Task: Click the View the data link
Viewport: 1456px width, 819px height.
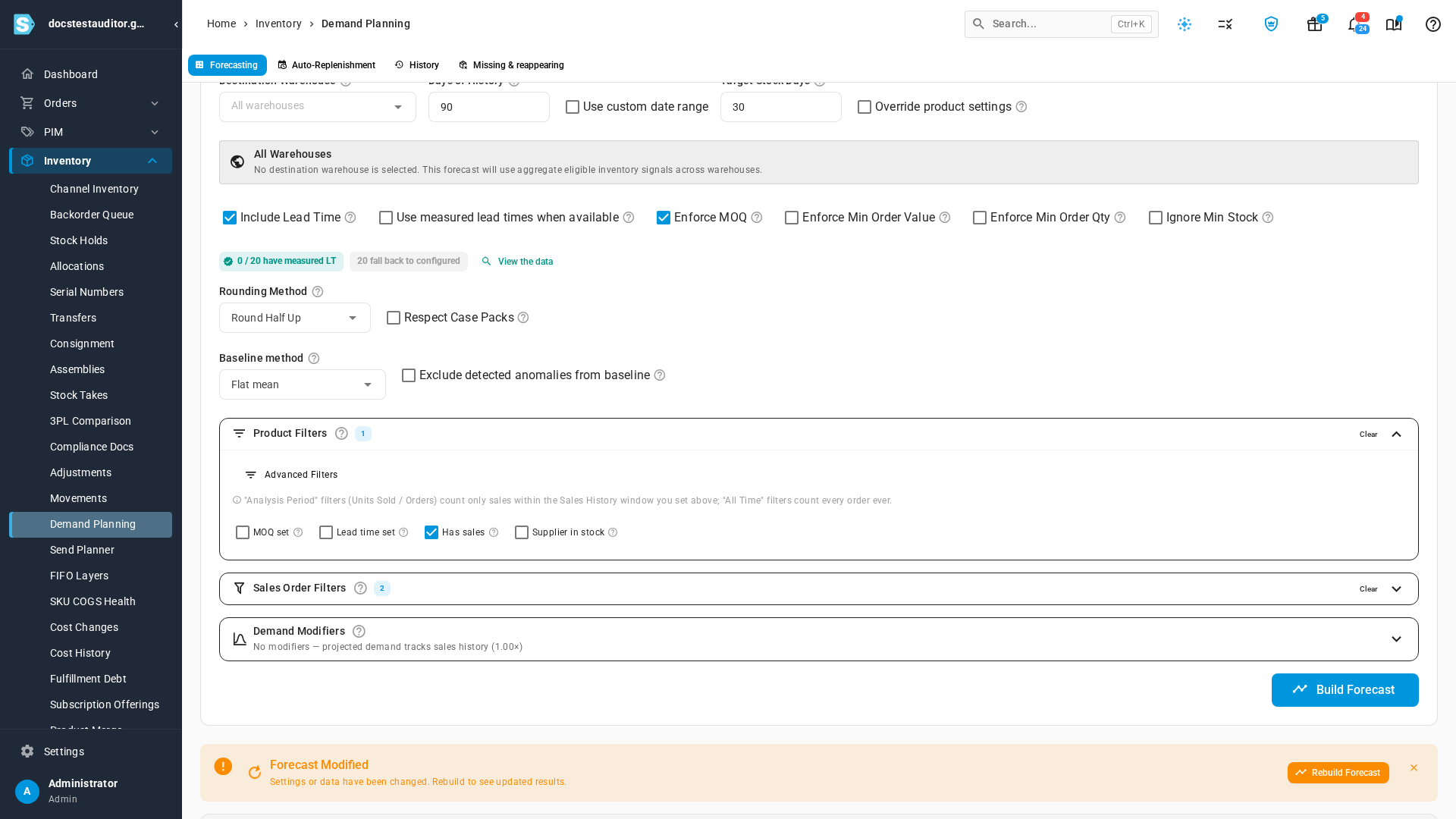Action: [x=518, y=262]
